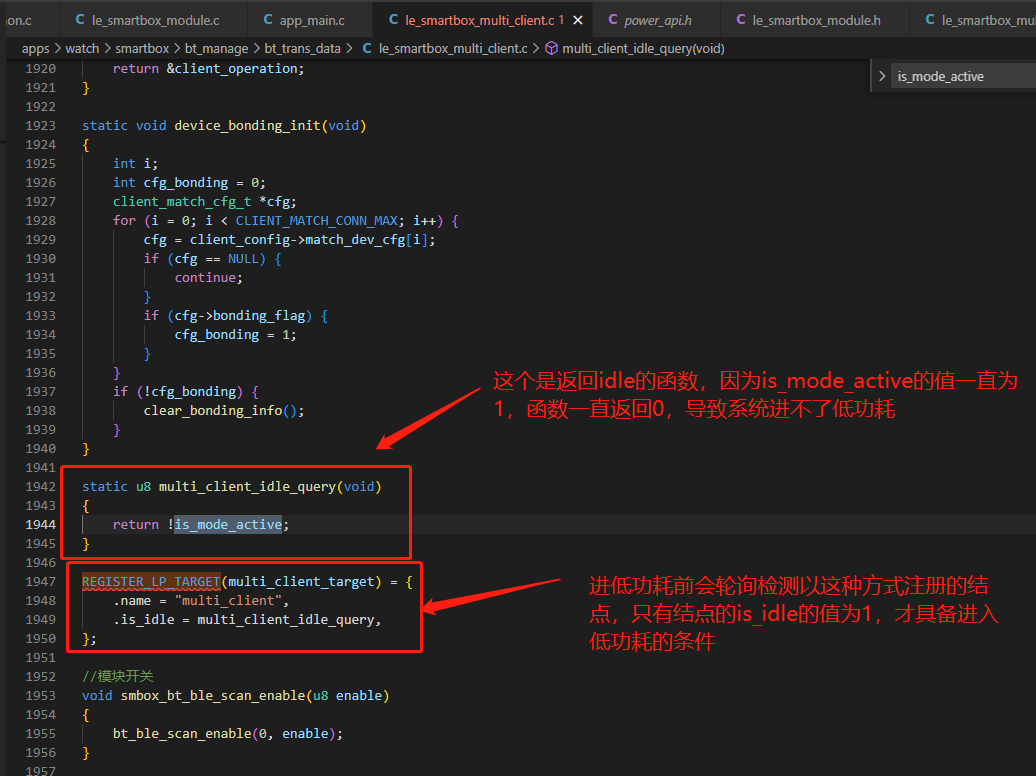Click the "multi_client" string literal
The height and width of the screenshot is (776, 1036).
[228, 600]
